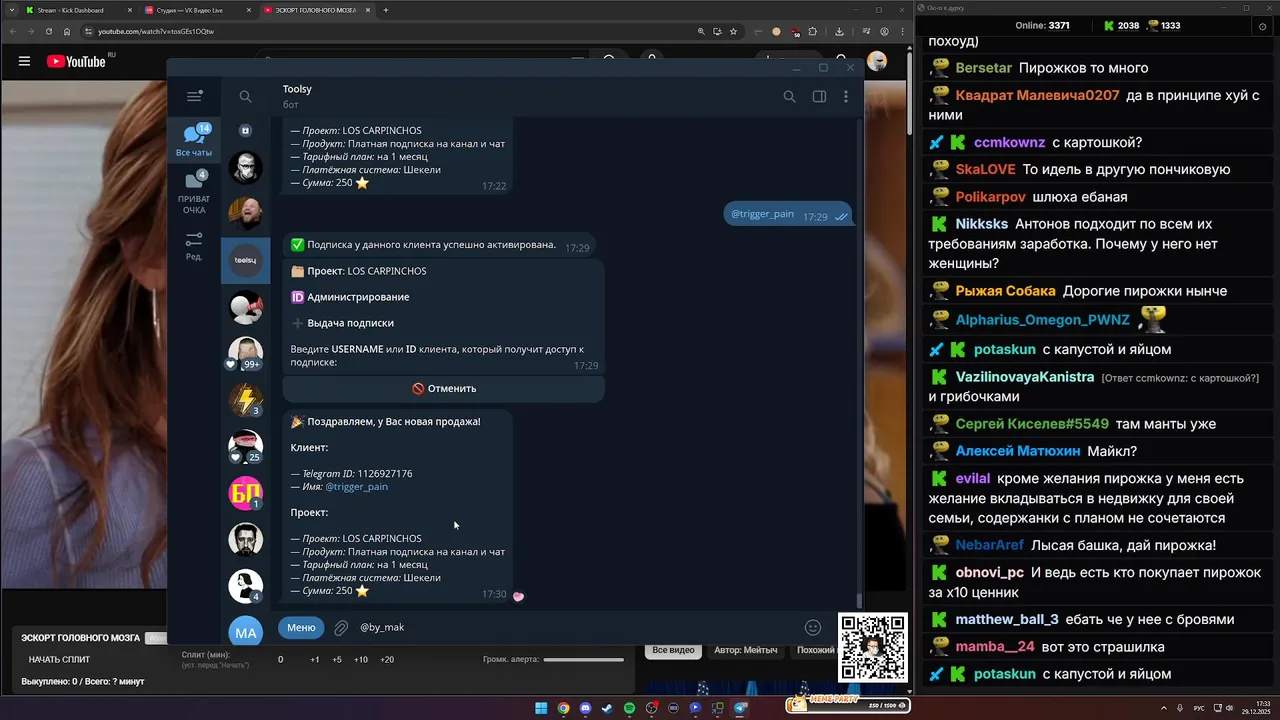Open the browser extensions puzzle icon

point(812,31)
